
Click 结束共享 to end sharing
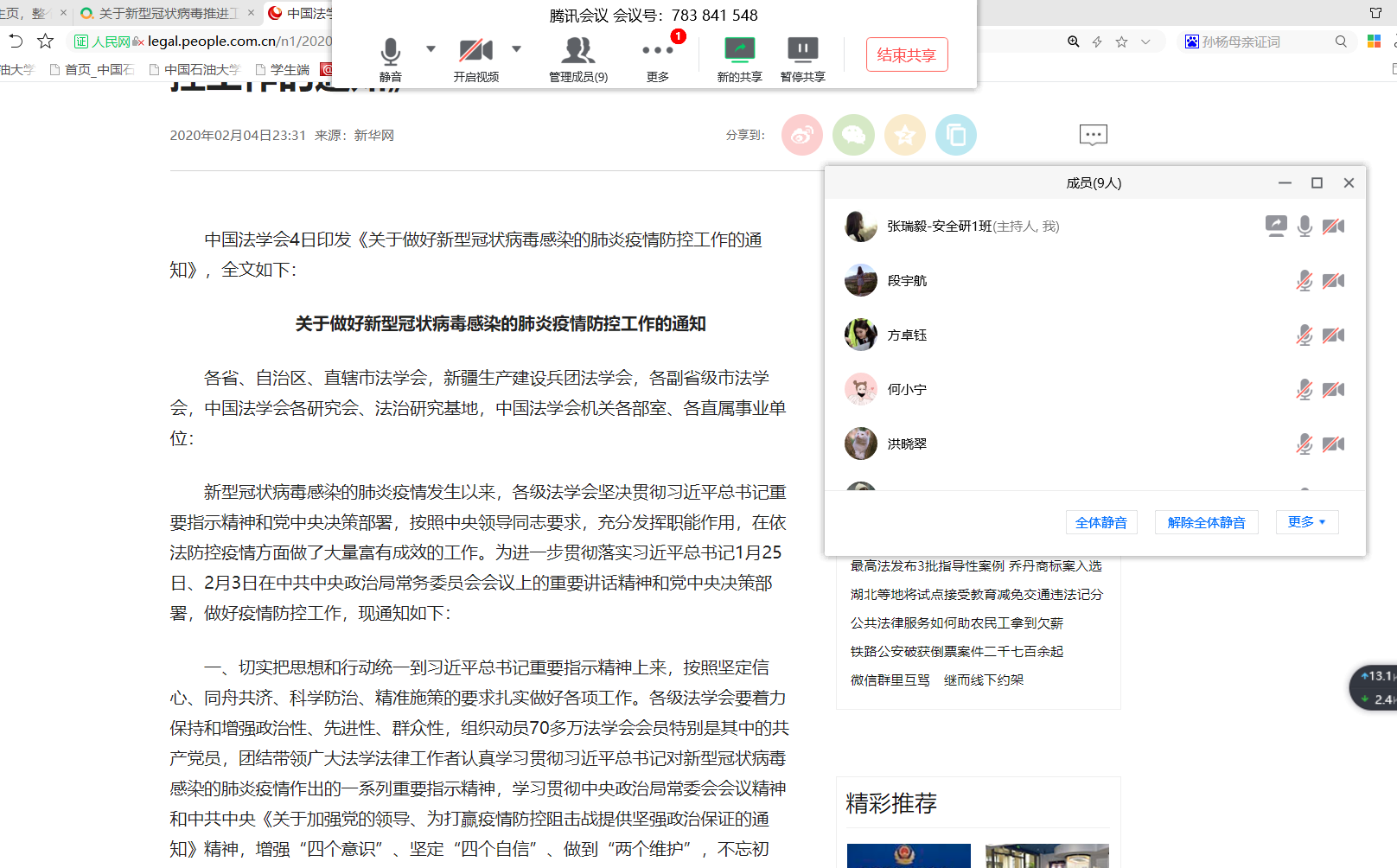(907, 54)
